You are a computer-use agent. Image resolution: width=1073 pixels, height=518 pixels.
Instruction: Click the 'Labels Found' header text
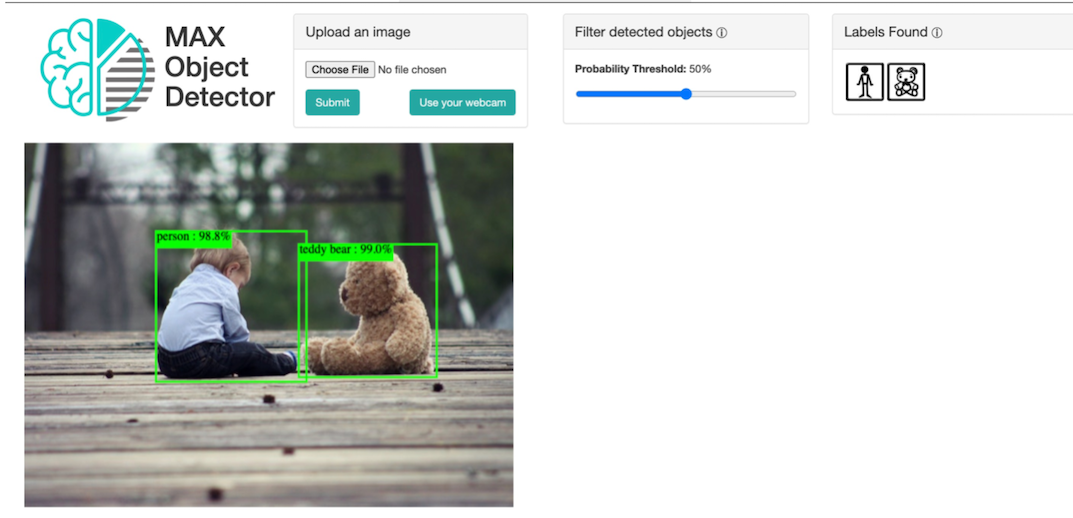885,32
